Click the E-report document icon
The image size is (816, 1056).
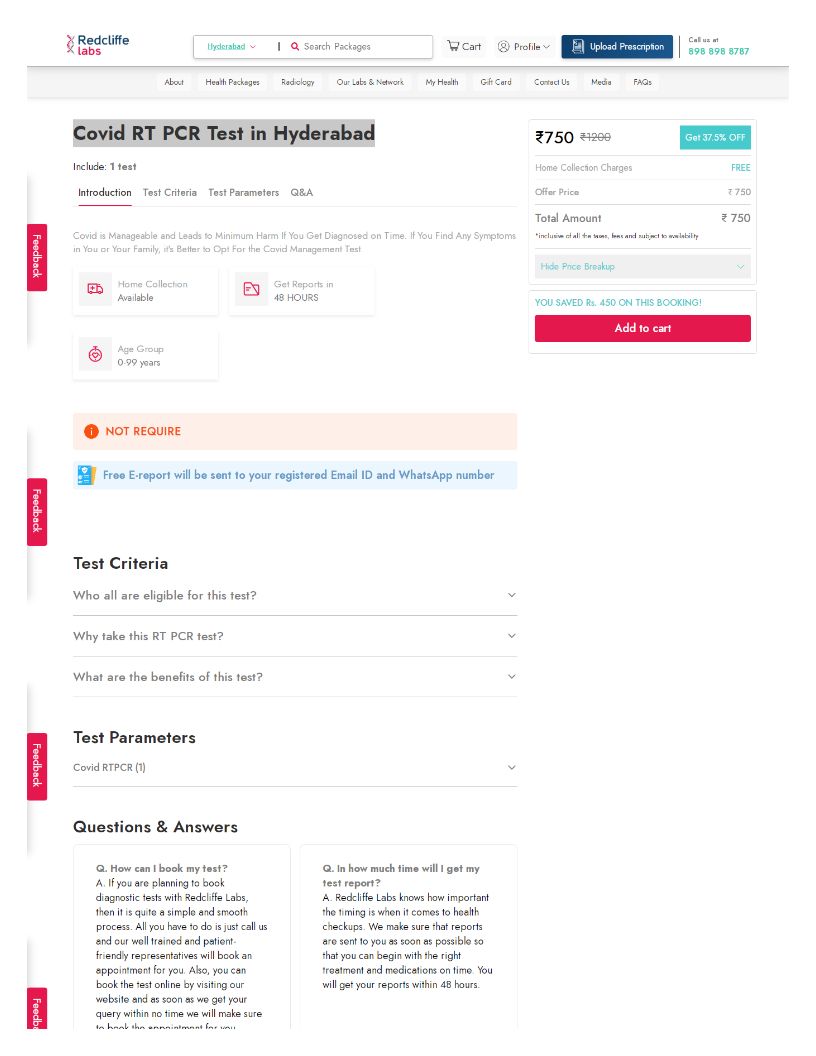point(87,475)
